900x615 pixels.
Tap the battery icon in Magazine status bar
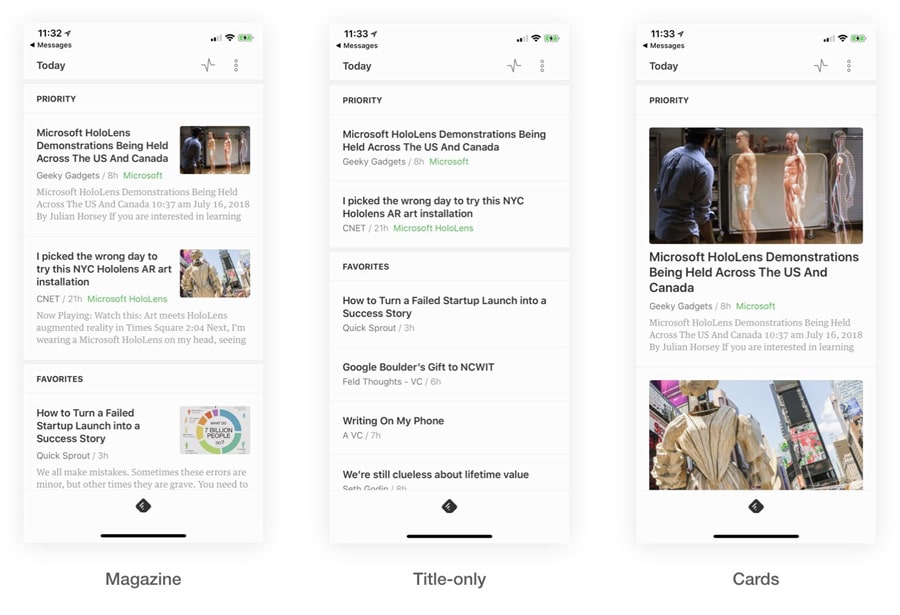tap(246, 38)
